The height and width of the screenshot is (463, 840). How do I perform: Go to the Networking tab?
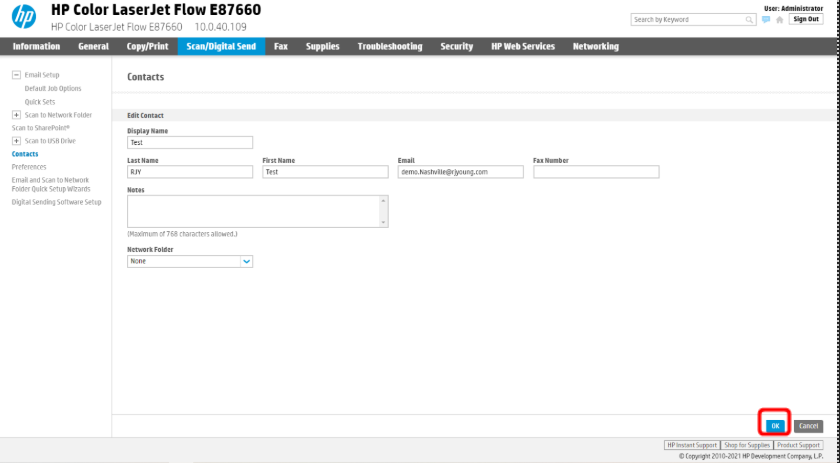point(596,47)
